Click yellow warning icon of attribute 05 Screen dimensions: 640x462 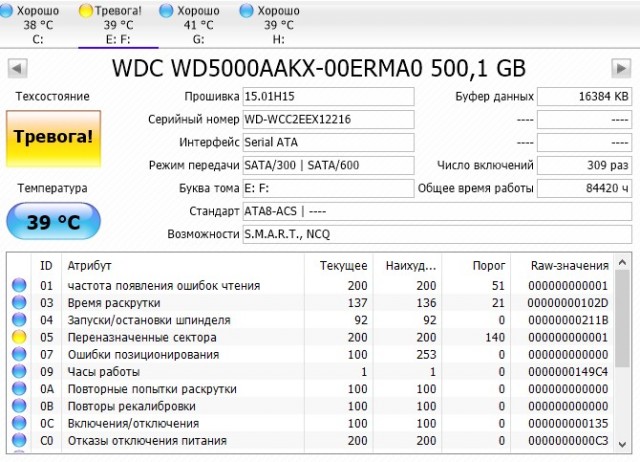[19, 337]
